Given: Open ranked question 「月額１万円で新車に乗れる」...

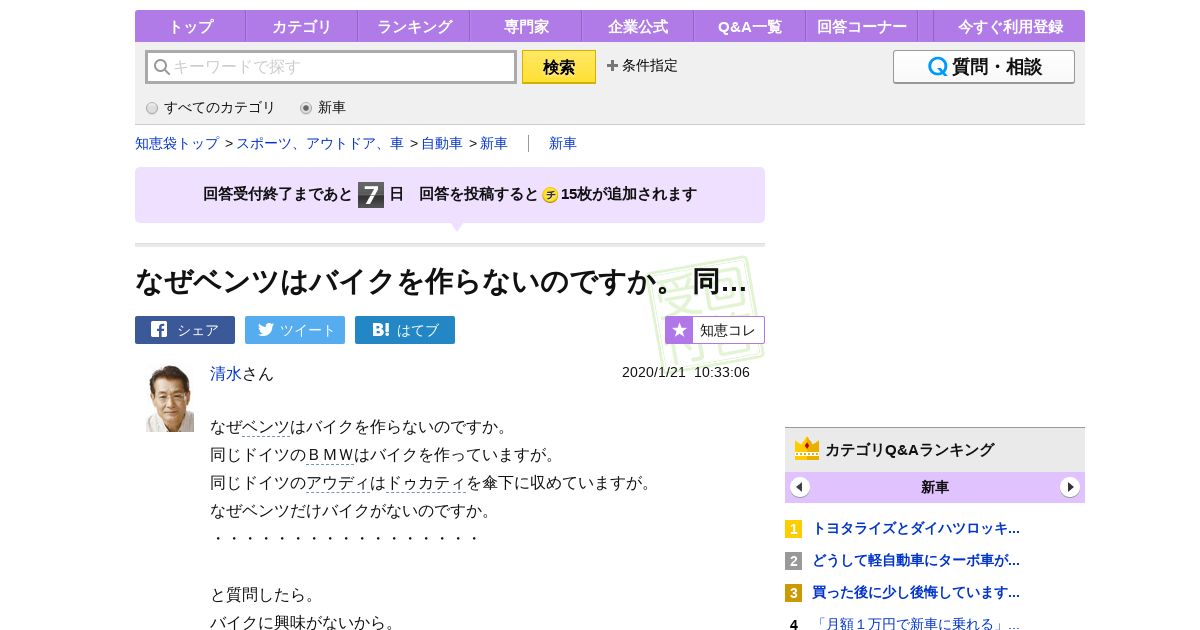Looking at the screenshot, I should click(916, 623).
